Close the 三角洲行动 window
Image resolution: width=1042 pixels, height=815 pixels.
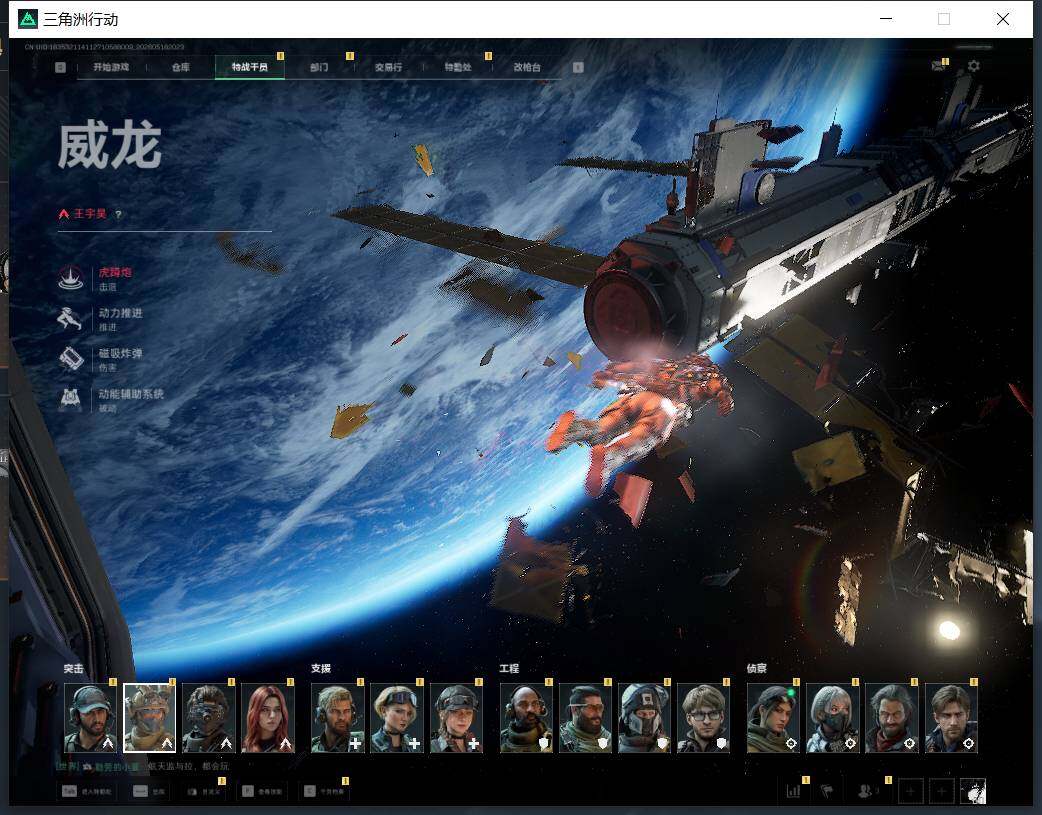coord(1003,19)
